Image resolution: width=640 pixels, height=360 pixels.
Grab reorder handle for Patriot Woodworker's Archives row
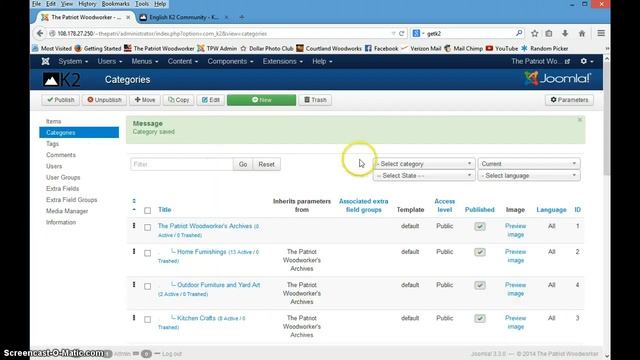click(134, 226)
